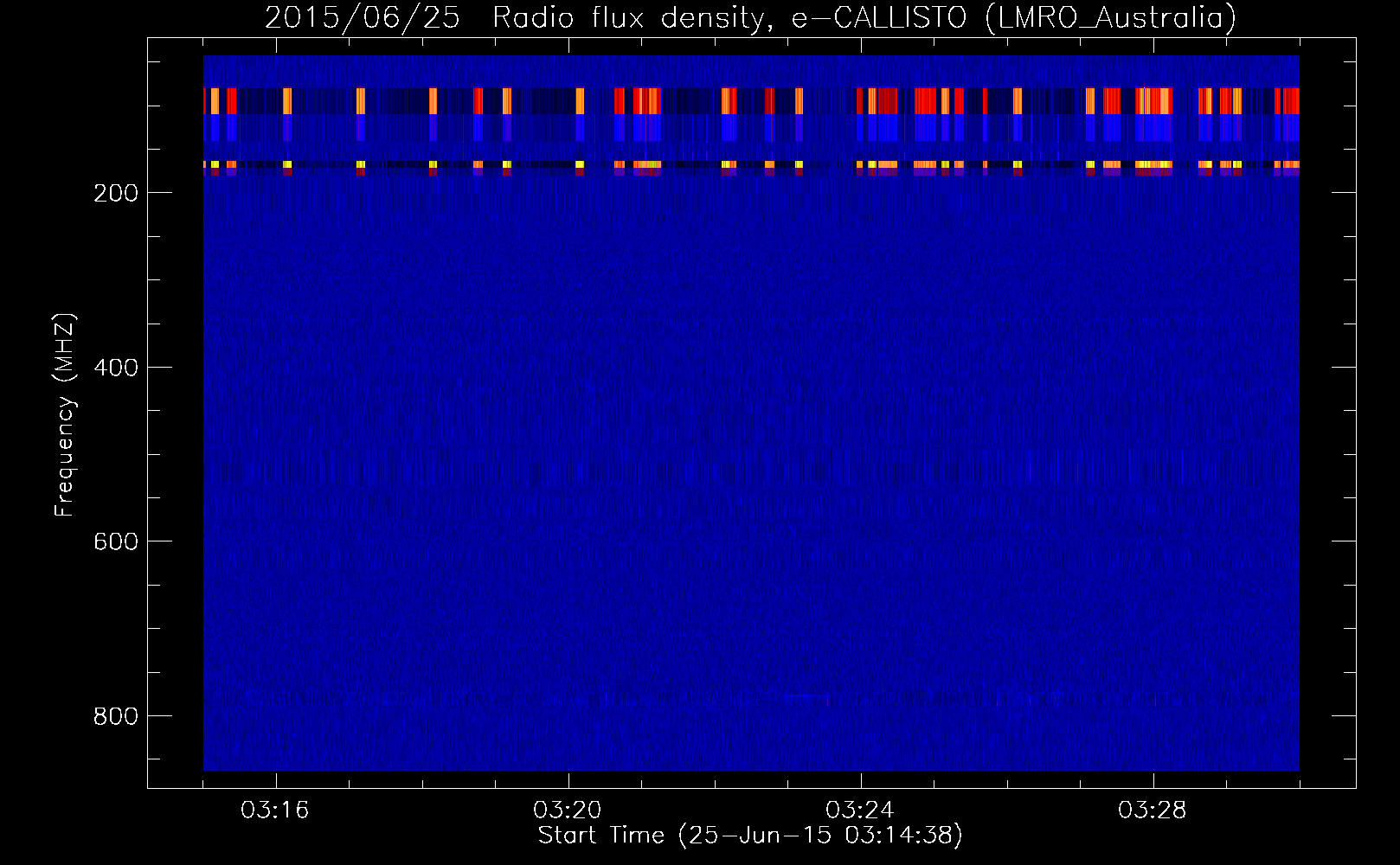Screen dimensions: 1400x865
Task: Click the 03:20 time tick label
Action: [568, 811]
